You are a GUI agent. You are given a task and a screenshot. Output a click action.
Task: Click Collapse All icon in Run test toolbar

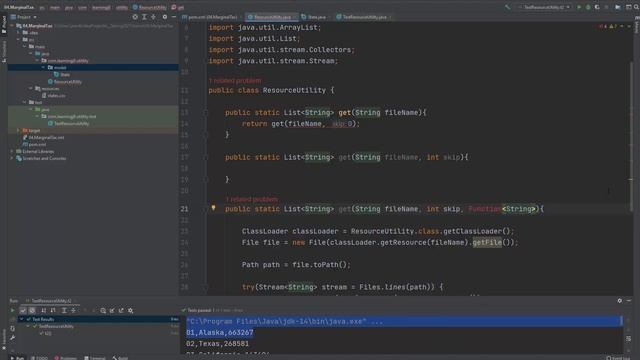point(73,311)
